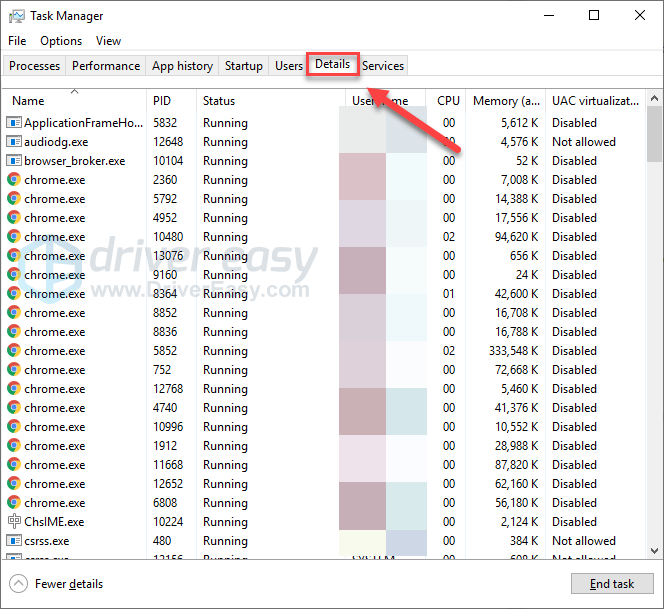Switch to the Services tab
The image size is (664, 609).
pyautogui.click(x=383, y=66)
